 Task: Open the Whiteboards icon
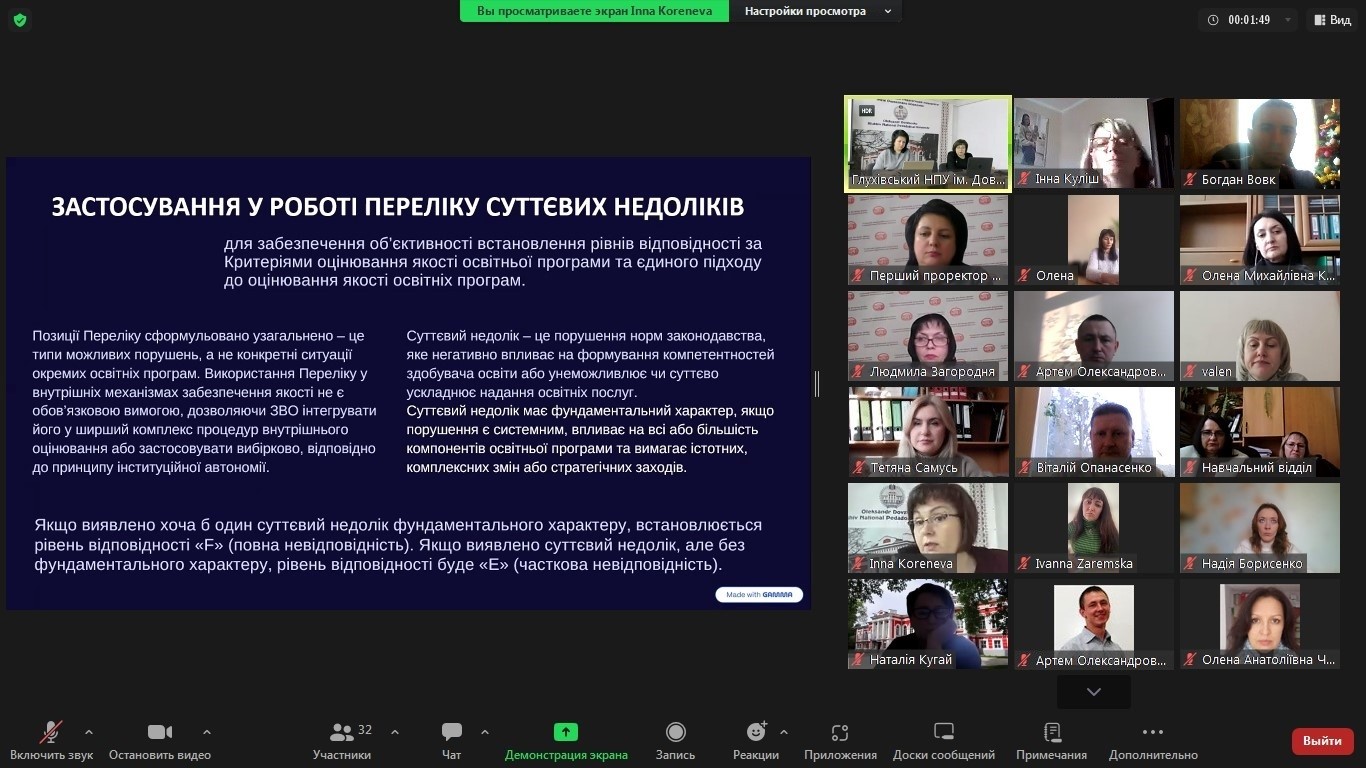pos(943,733)
